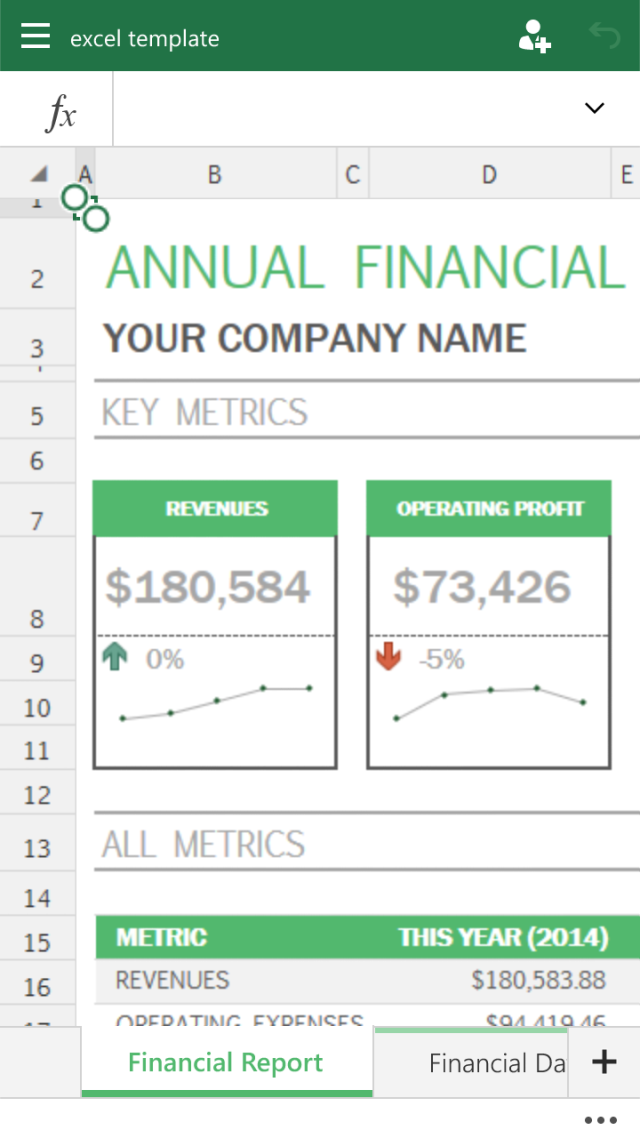The image size is (640, 1138).
Task: Select column B header
Action: coord(215,175)
